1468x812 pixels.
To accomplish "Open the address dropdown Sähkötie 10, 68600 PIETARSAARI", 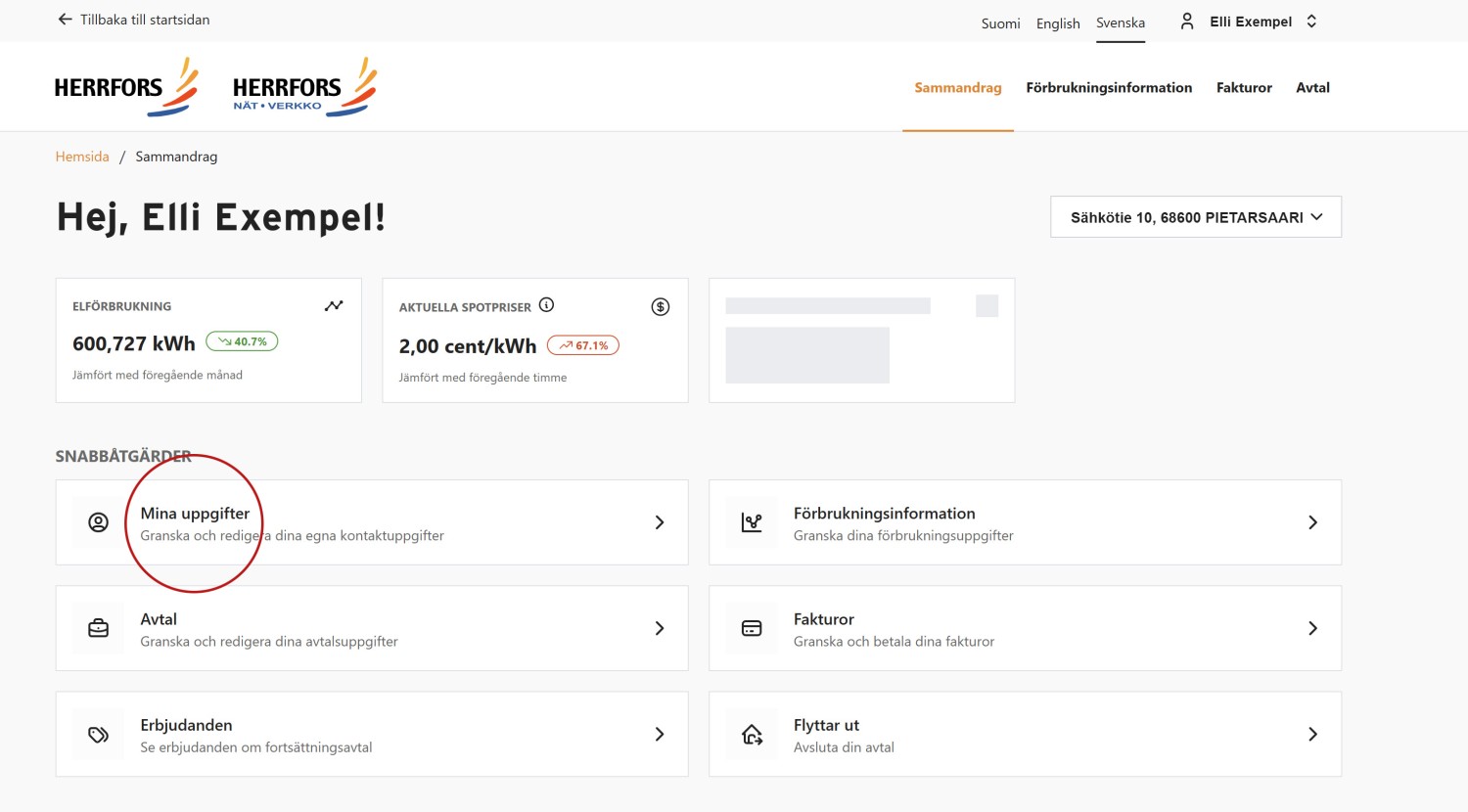I will (1196, 217).
